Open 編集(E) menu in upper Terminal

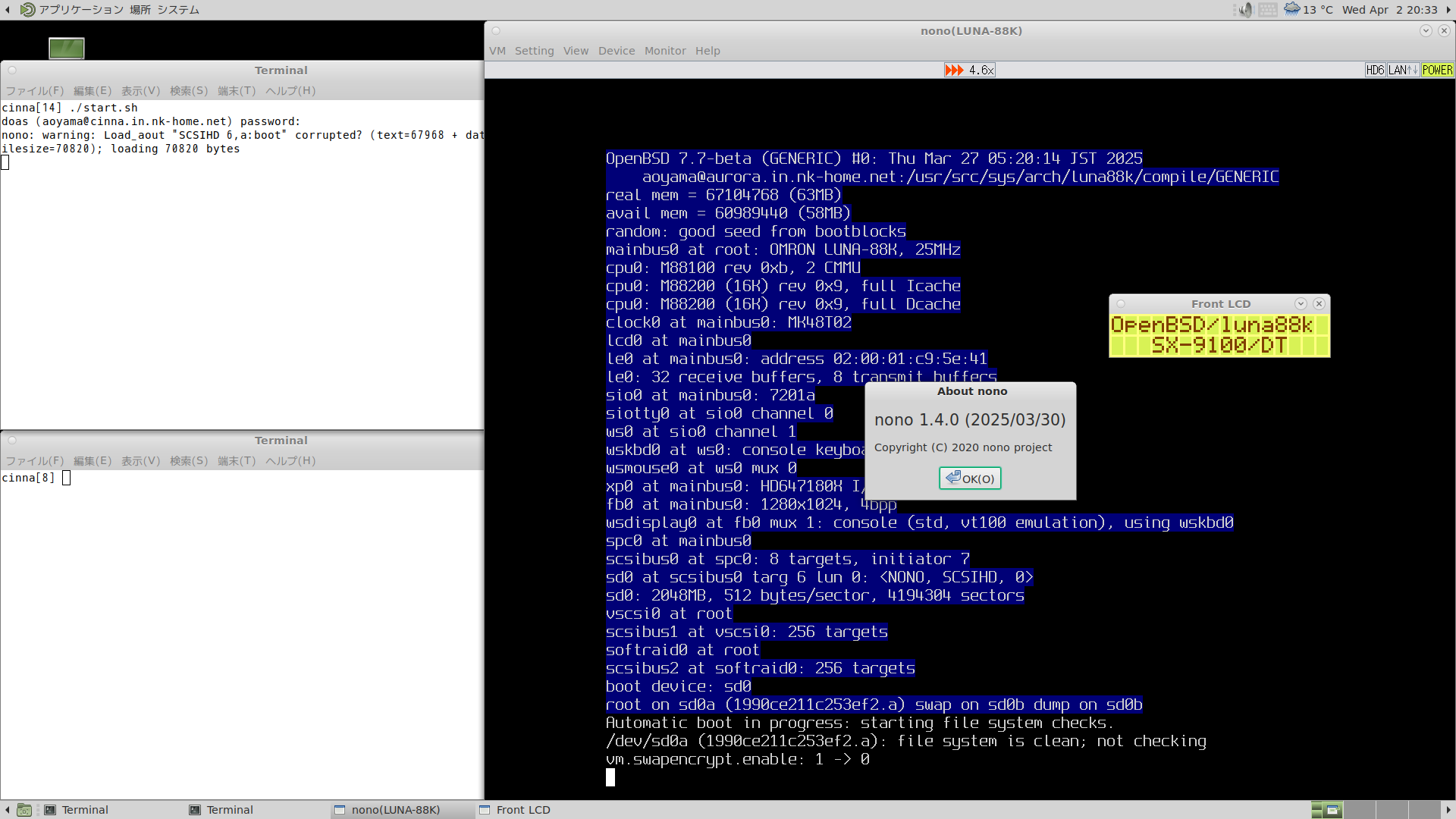click(93, 91)
